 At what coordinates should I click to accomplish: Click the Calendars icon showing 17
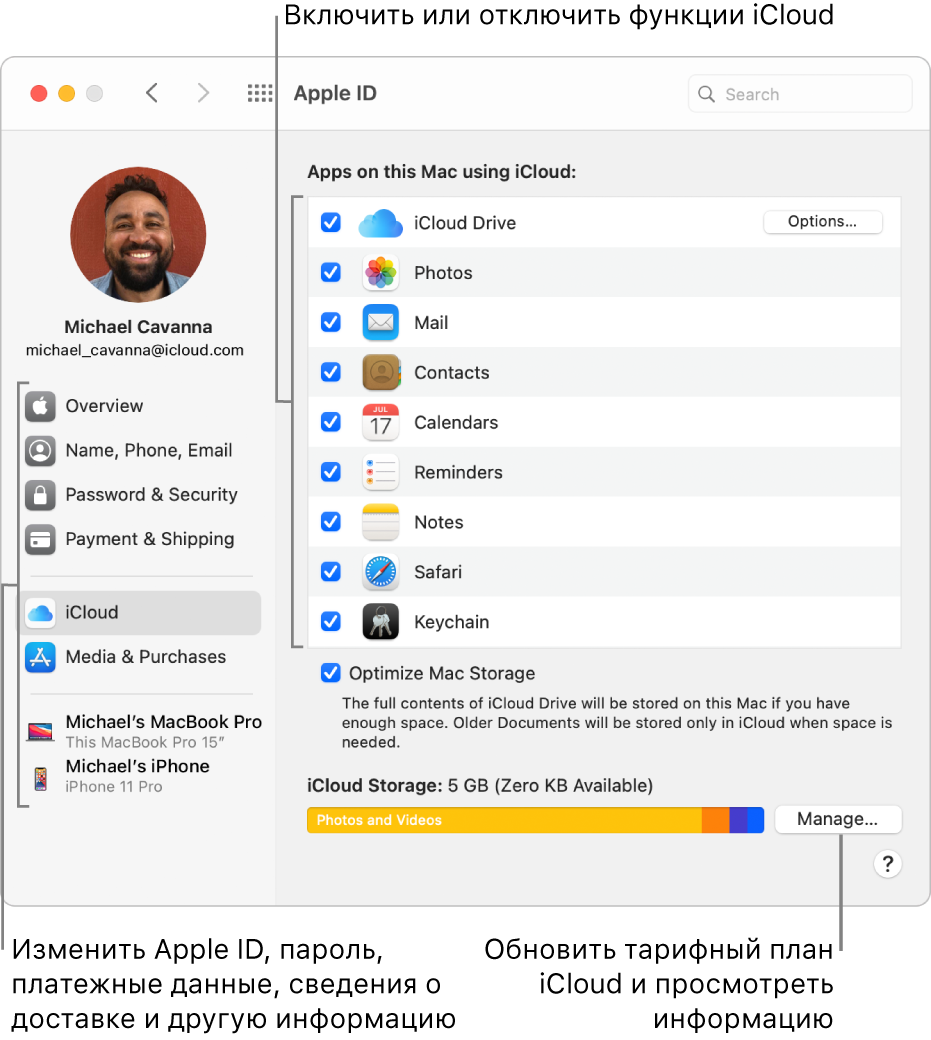(381, 422)
